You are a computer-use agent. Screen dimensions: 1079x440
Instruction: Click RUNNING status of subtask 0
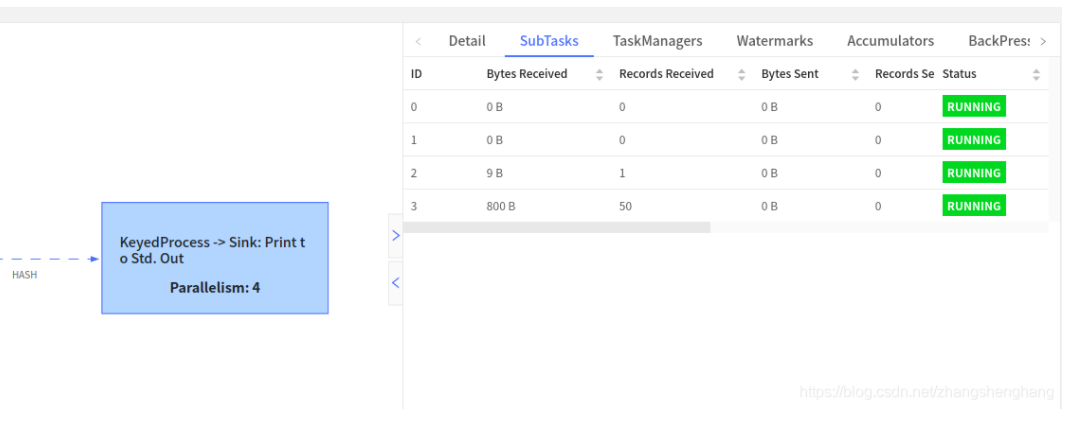(973, 107)
